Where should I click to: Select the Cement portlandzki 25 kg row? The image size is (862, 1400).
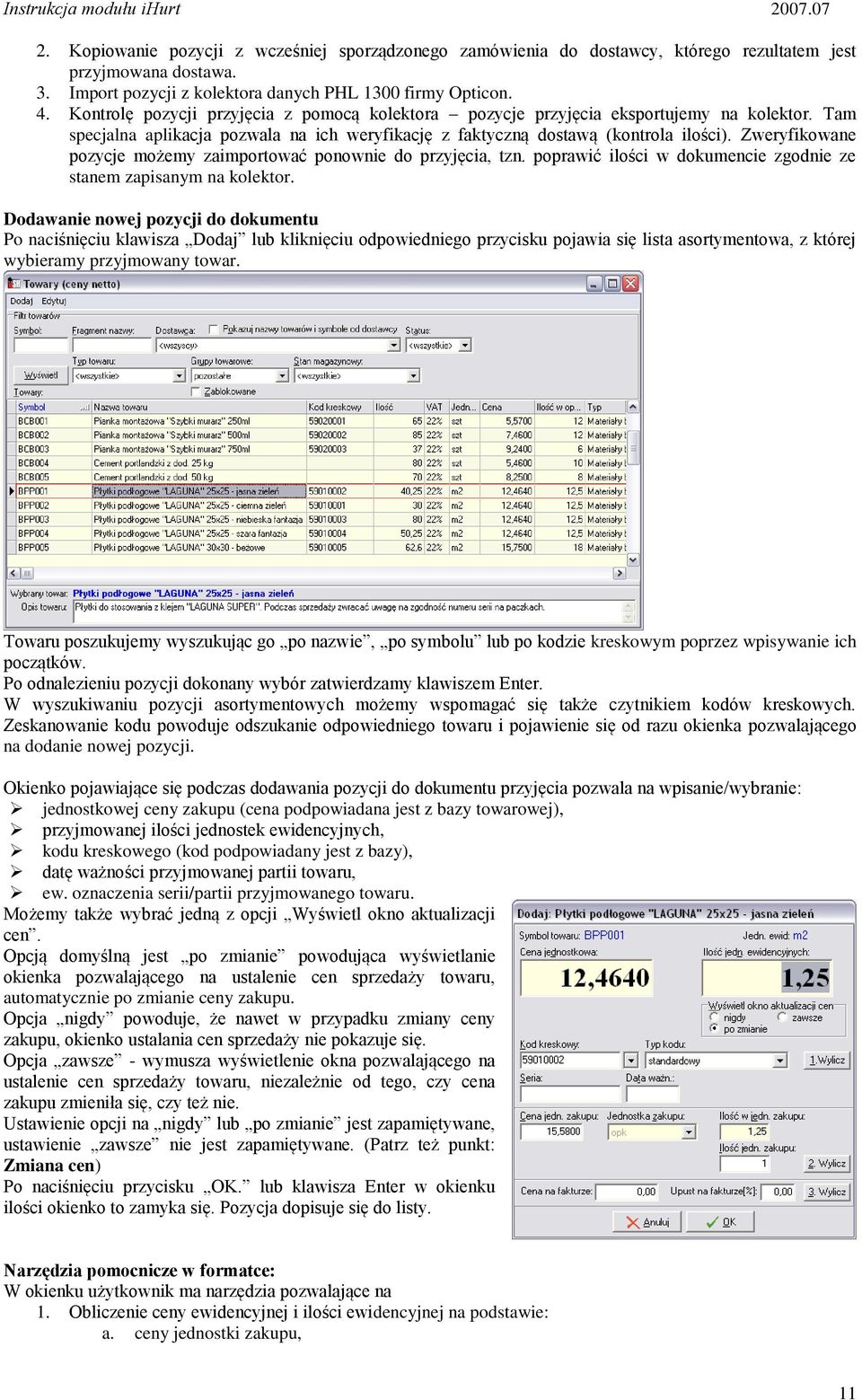click(x=319, y=463)
